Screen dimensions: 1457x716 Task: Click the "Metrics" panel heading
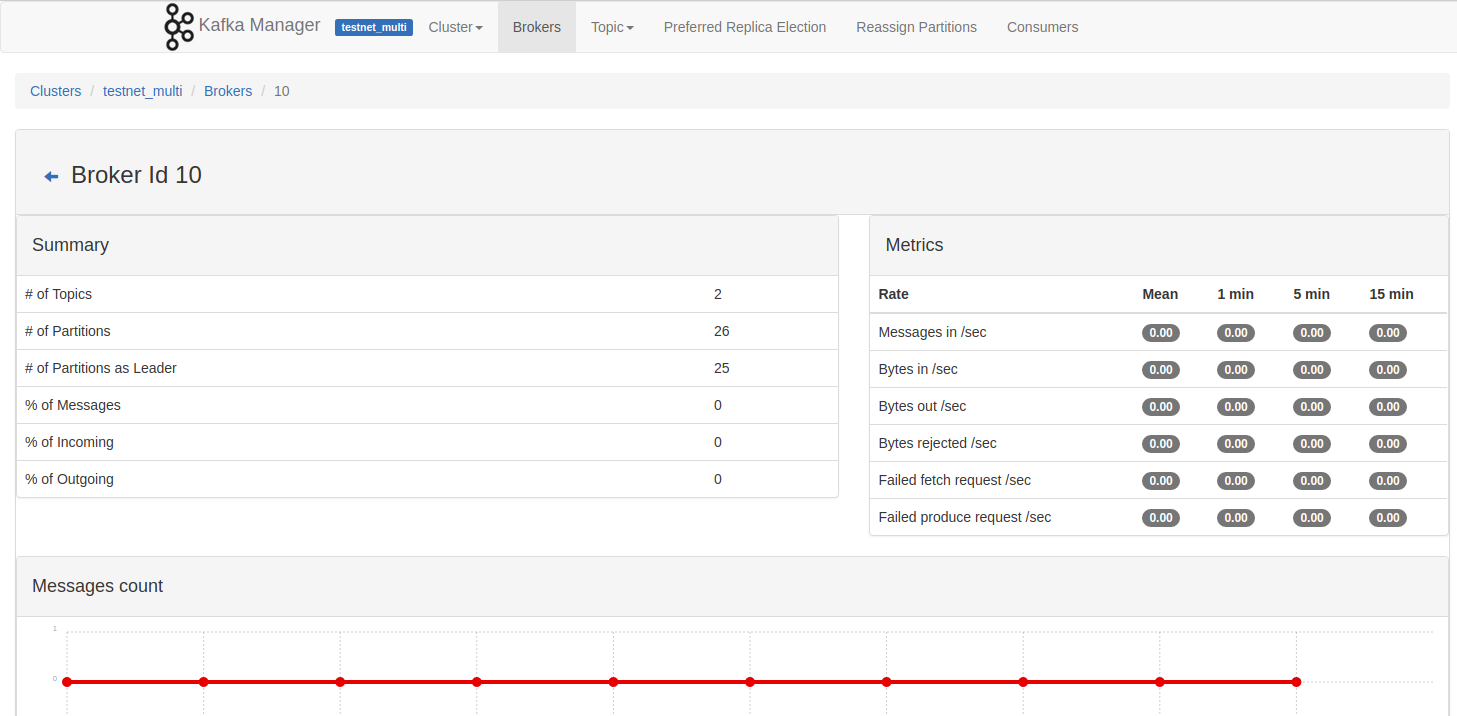click(x=914, y=245)
